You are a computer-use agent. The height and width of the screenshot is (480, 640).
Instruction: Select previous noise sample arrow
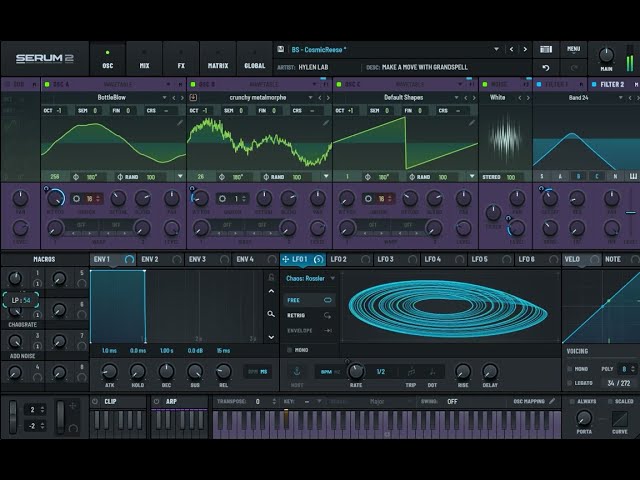point(520,98)
